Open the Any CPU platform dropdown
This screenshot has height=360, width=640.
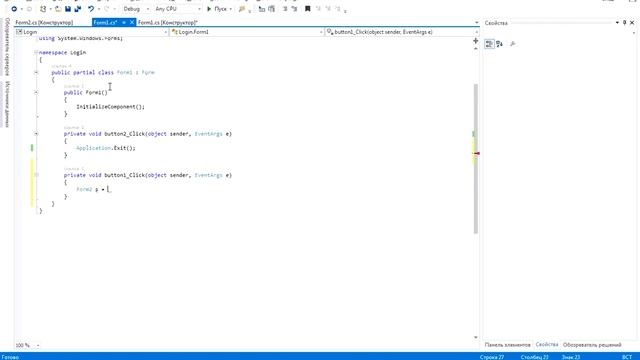(x=178, y=9)
